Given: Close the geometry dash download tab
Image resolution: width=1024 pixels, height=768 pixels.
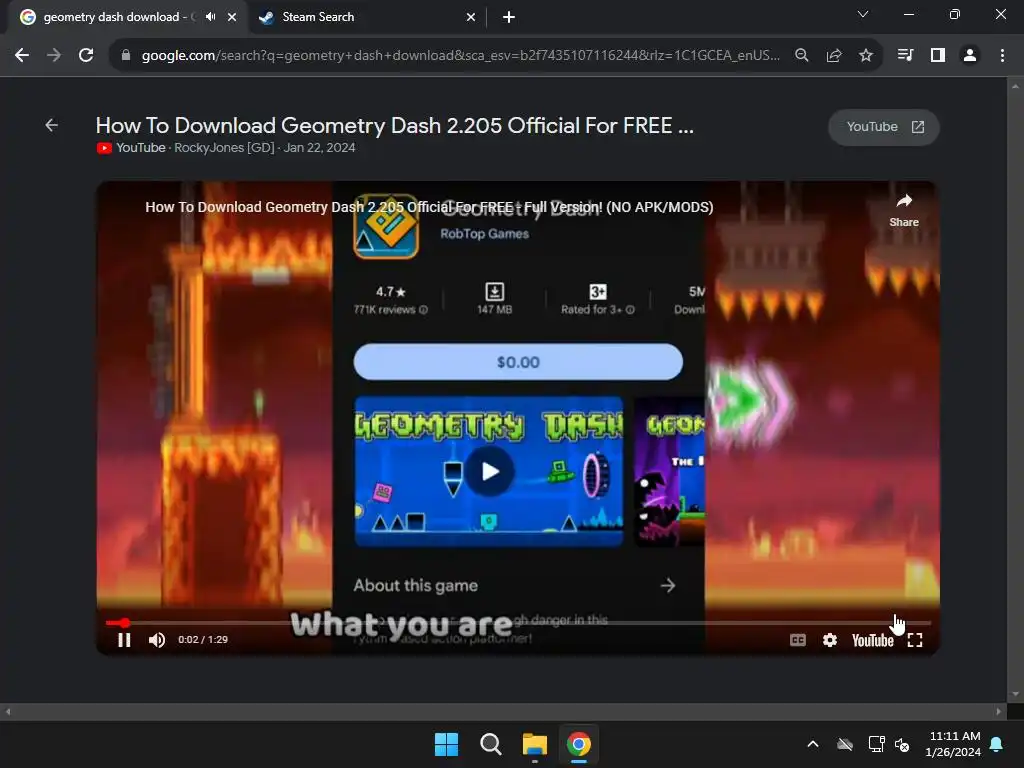Looking at the screenshot, I should [x=232, y=17].
